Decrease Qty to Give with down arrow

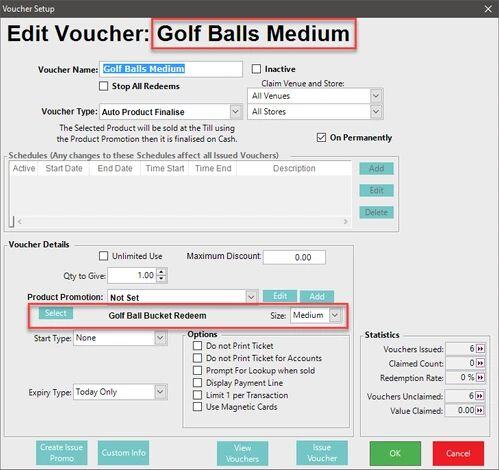tap(161, 278)
